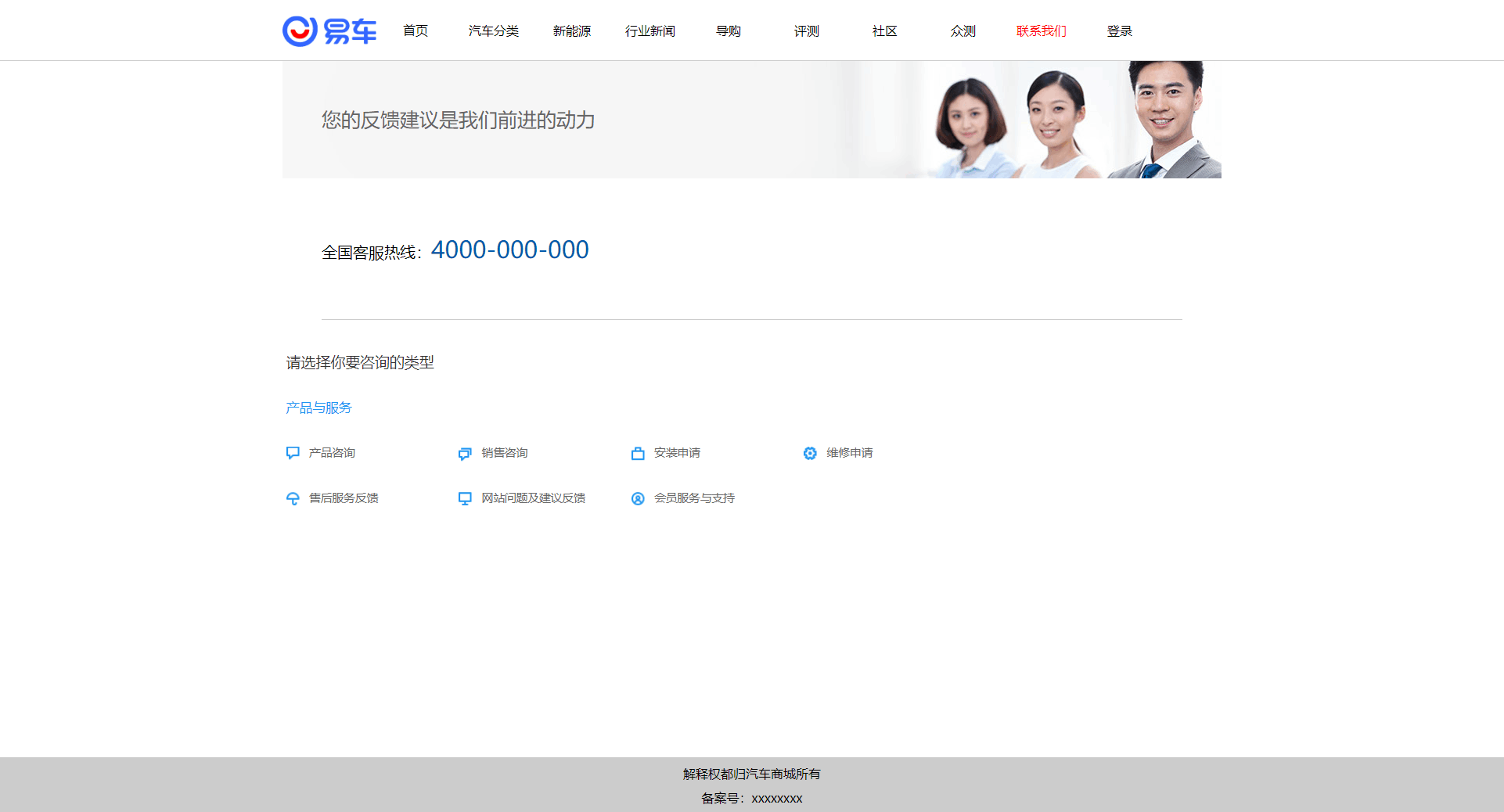
Task: Choose the 销售咨询 consultation type
Action: pos(505,453)
